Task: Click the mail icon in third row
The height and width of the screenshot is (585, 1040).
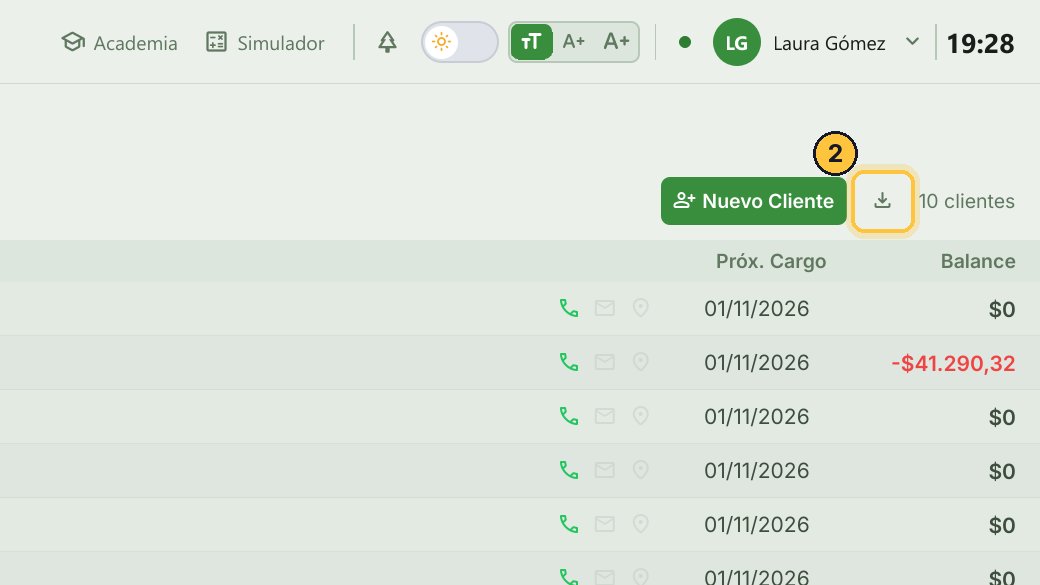Action: click(x=604, y=417)
